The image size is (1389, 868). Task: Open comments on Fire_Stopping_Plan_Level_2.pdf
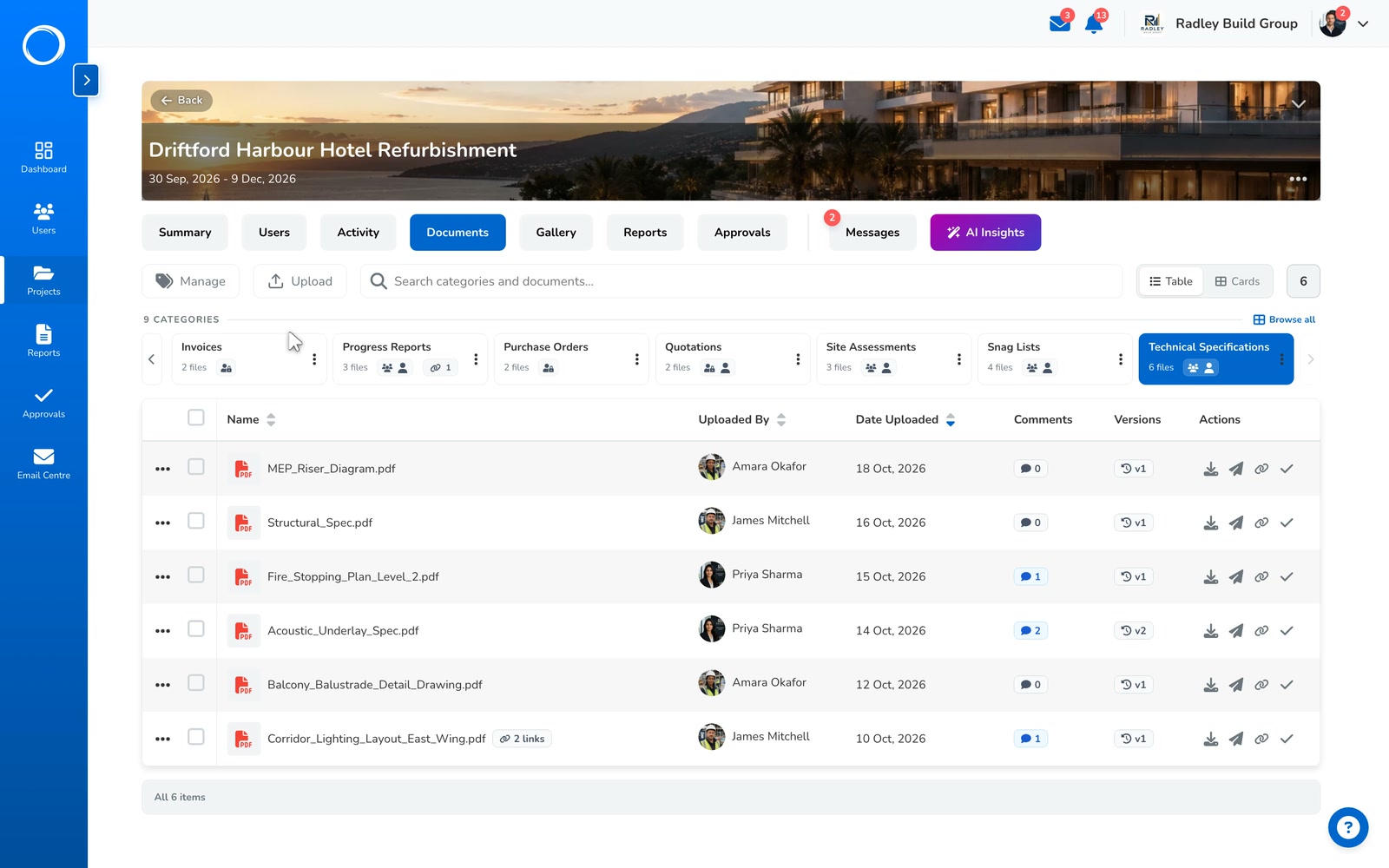pyautogui.click(x=1030, y=576)
